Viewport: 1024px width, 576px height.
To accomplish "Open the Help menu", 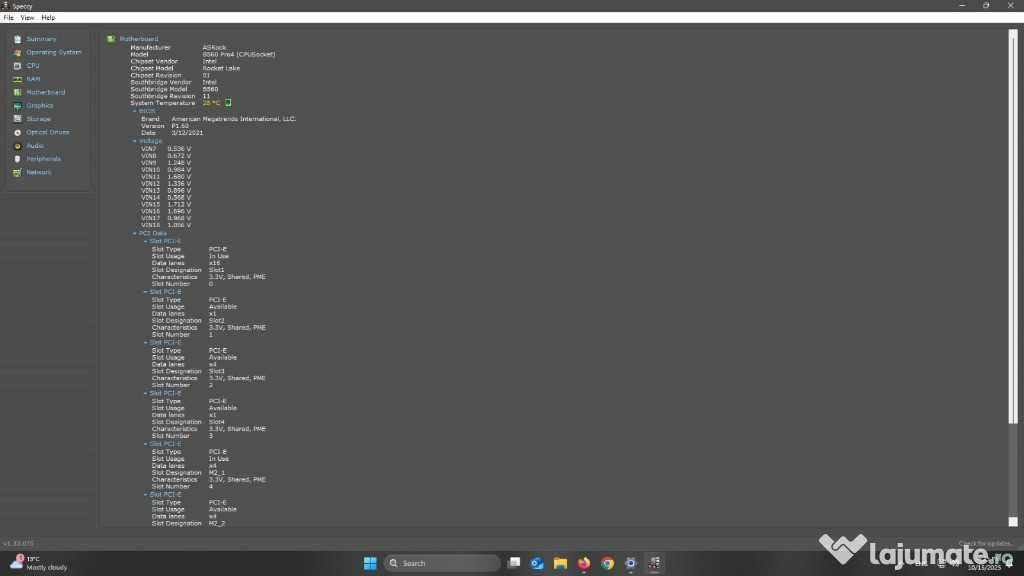I will pos(48,17).
